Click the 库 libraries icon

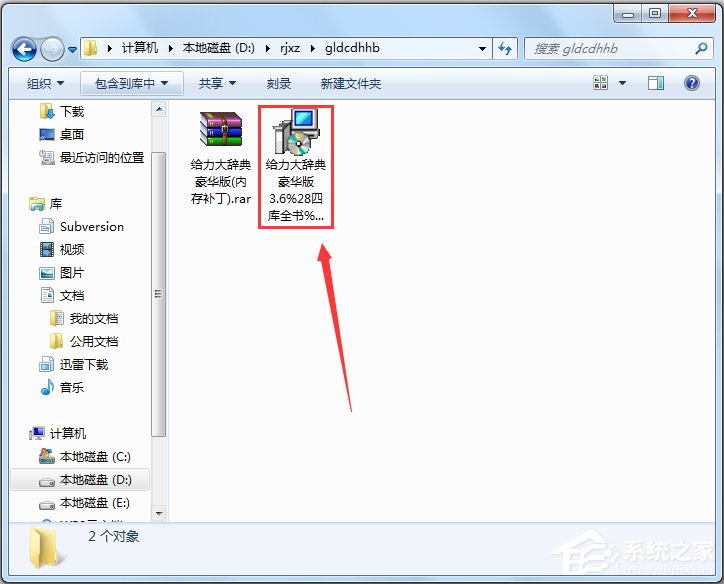(36, 204)
